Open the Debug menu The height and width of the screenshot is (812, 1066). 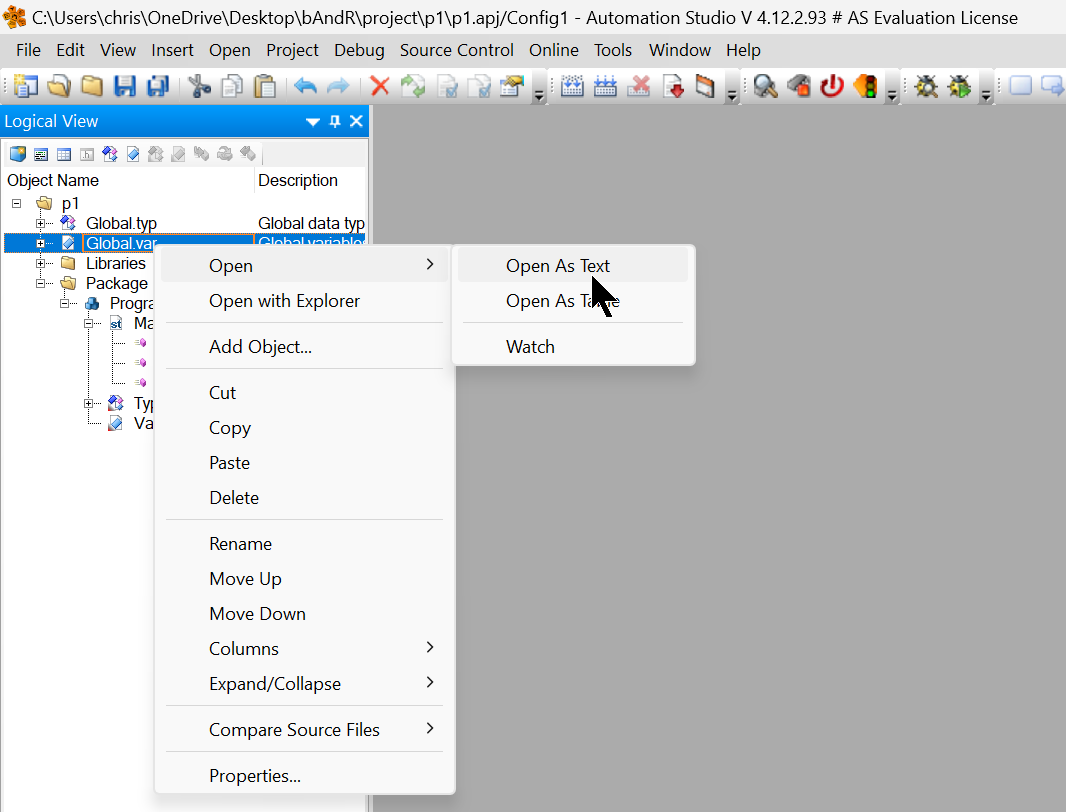(359, 50)
